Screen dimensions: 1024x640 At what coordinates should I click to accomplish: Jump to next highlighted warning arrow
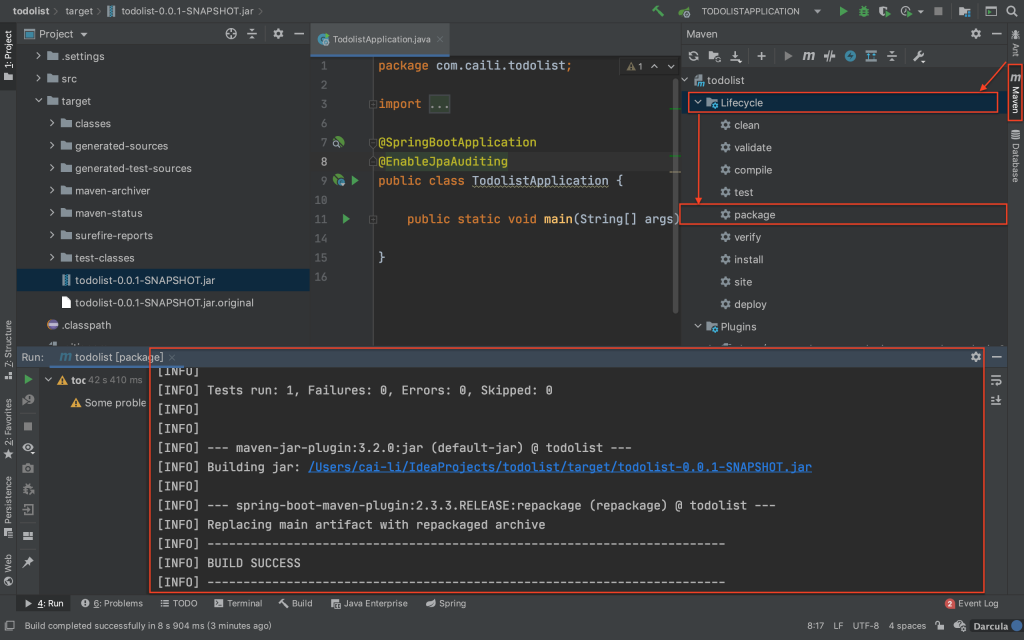[671, 66]
